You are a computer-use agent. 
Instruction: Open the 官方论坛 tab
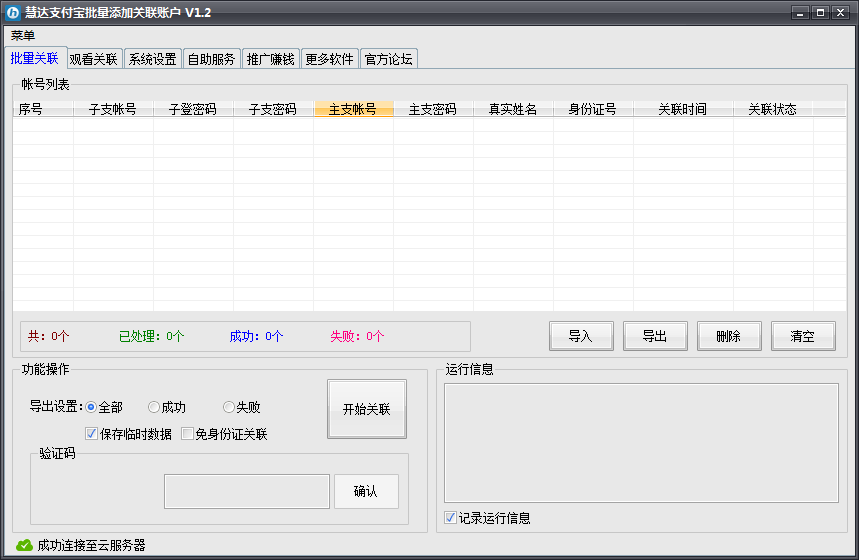pyautogui.click(x=388, y=59)
